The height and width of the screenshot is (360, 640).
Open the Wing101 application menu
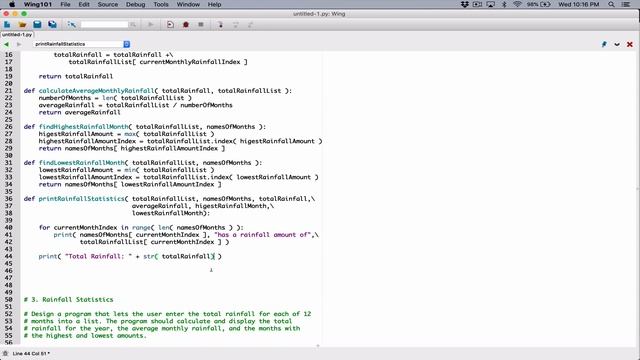38,4
